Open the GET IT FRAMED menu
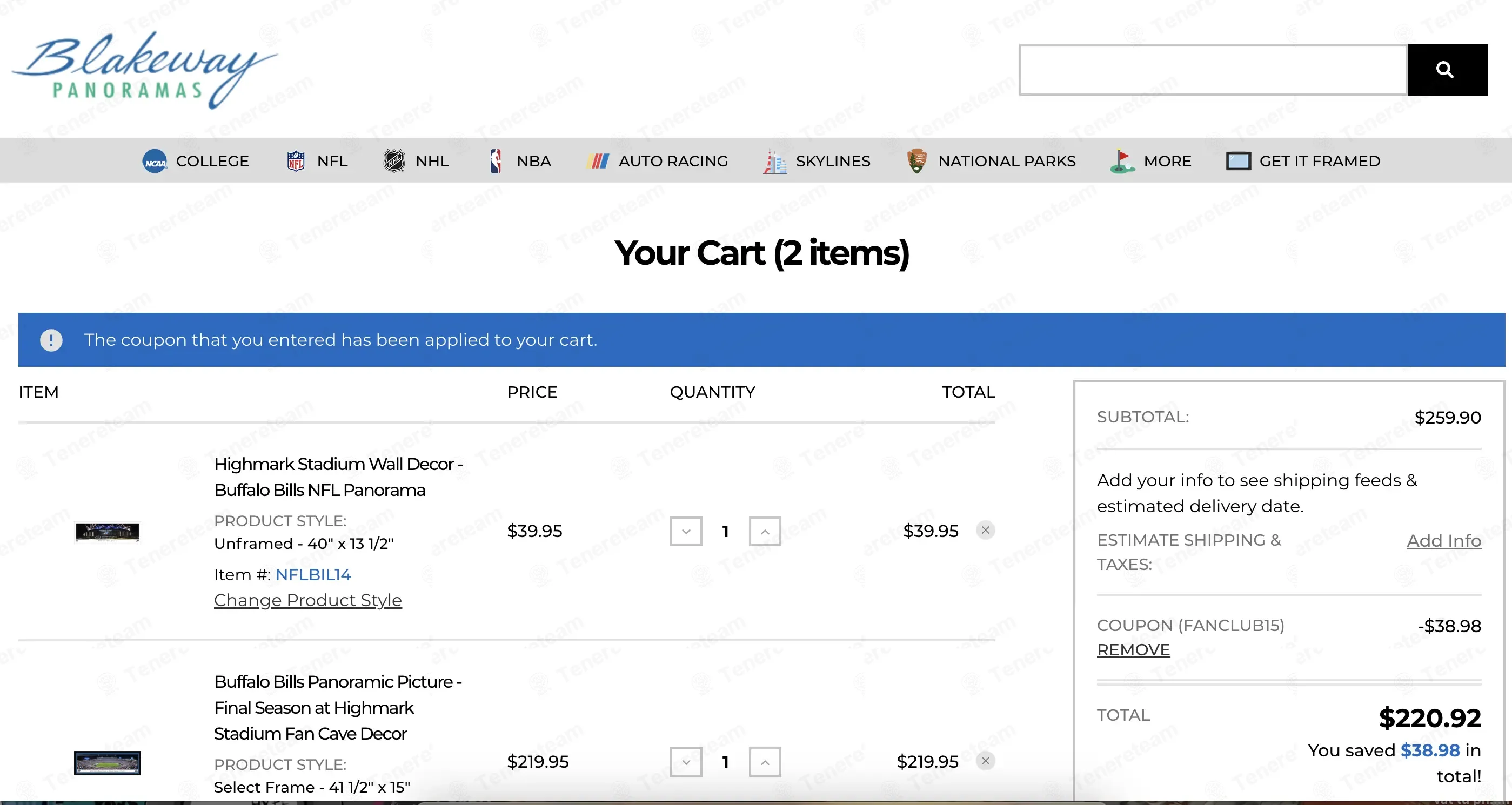 pyautogui.click(x=1320, y=162)
